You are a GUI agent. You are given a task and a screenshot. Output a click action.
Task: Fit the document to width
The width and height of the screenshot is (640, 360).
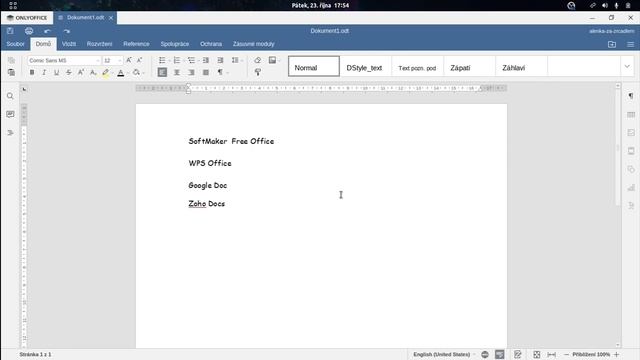(551, 355)
